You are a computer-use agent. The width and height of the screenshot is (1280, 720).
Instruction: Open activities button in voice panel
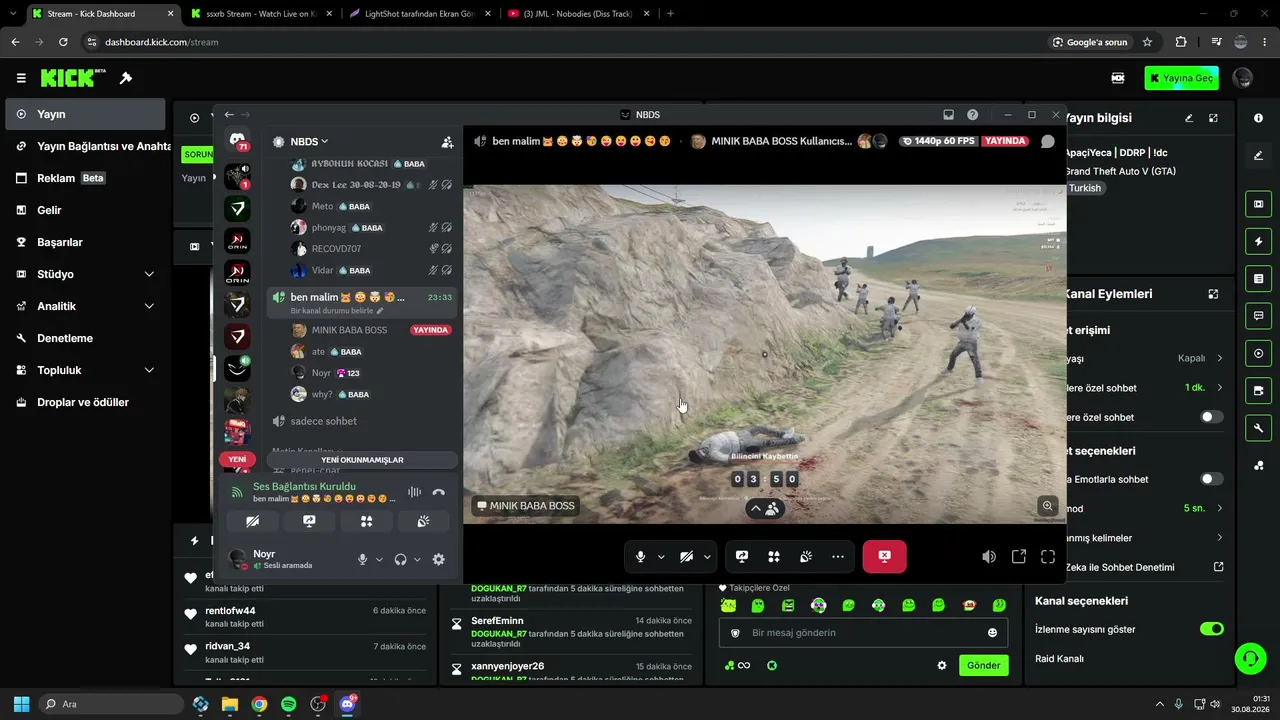[366, 521]
